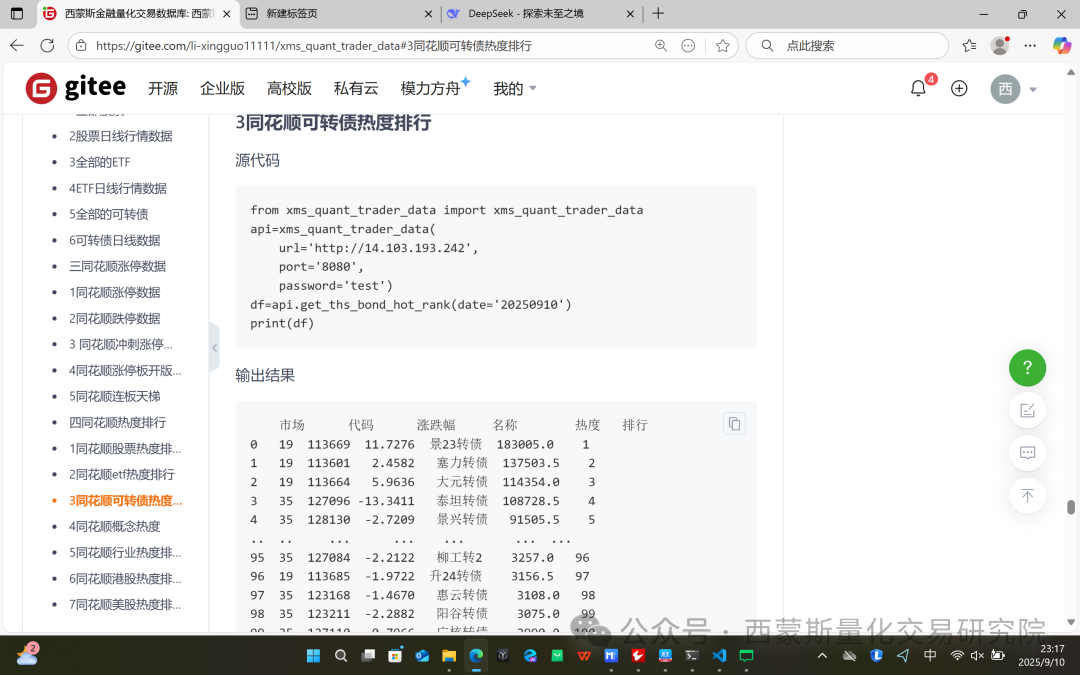This screenshot has height=675, width=1080.
Task: Open 企业版 in the Gitee nav
Action: 222,89
